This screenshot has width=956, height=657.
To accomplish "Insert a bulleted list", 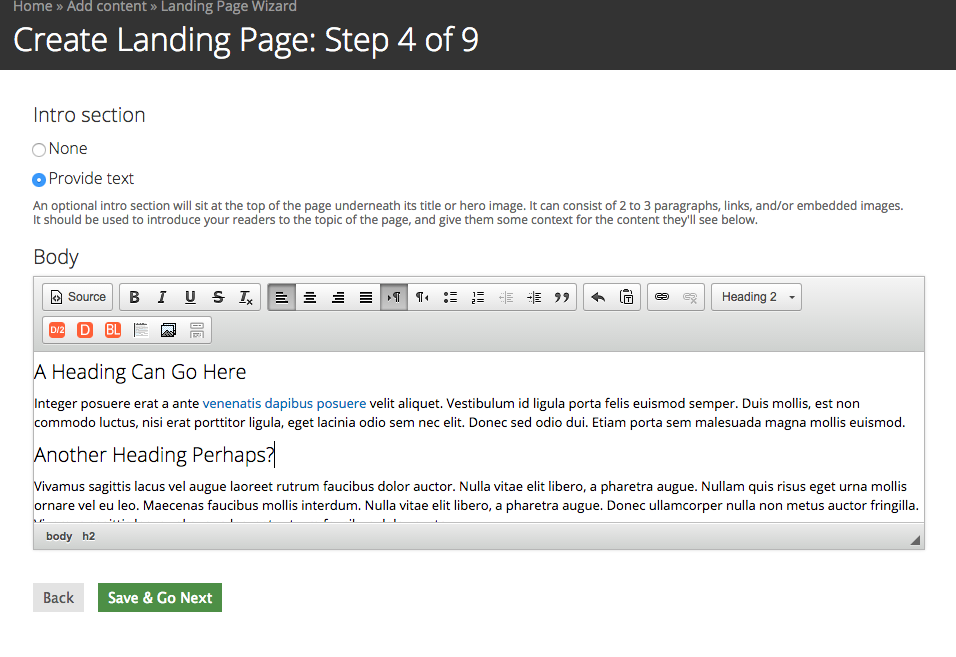I will (450, 297).
